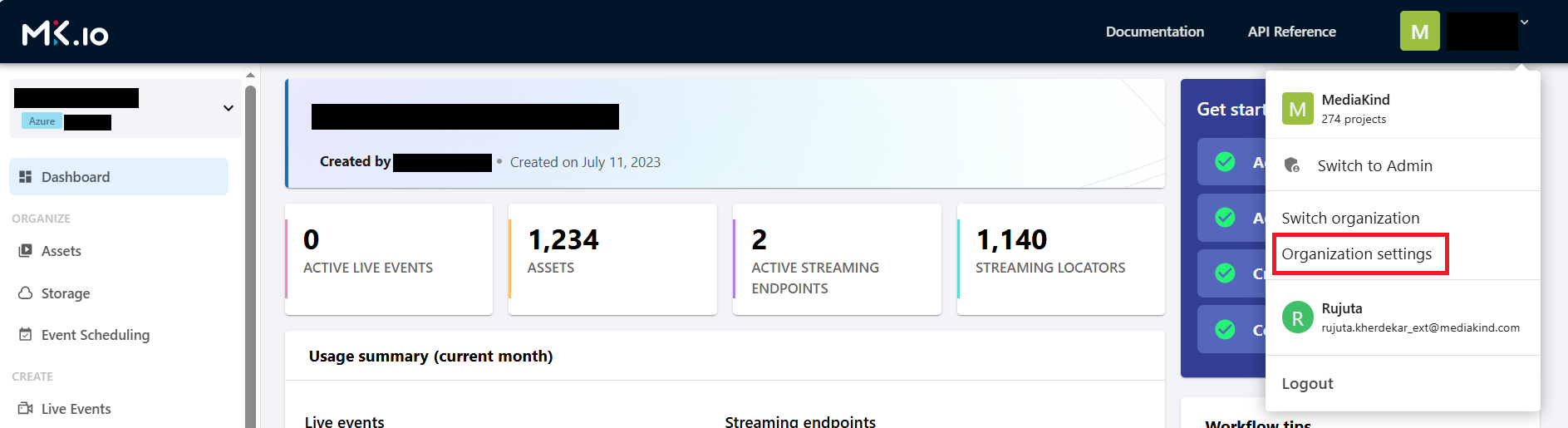Click the third green checkmark in Get started
The height and width of the screenshot is (428, 1568).
coord(1225,273)
